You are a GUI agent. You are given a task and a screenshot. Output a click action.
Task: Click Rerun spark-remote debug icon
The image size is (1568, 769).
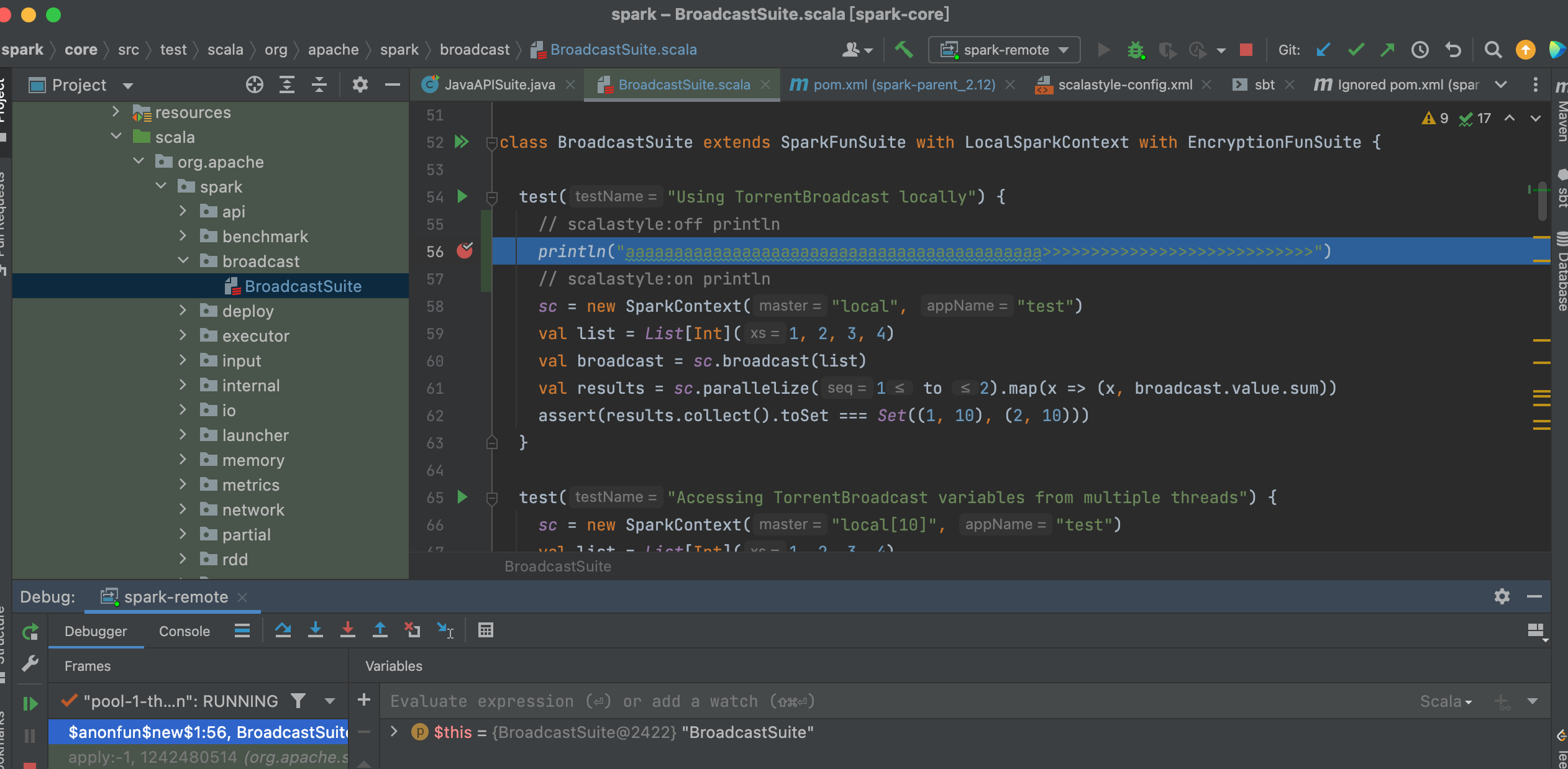pyautogui.click(x=30, y=632)
